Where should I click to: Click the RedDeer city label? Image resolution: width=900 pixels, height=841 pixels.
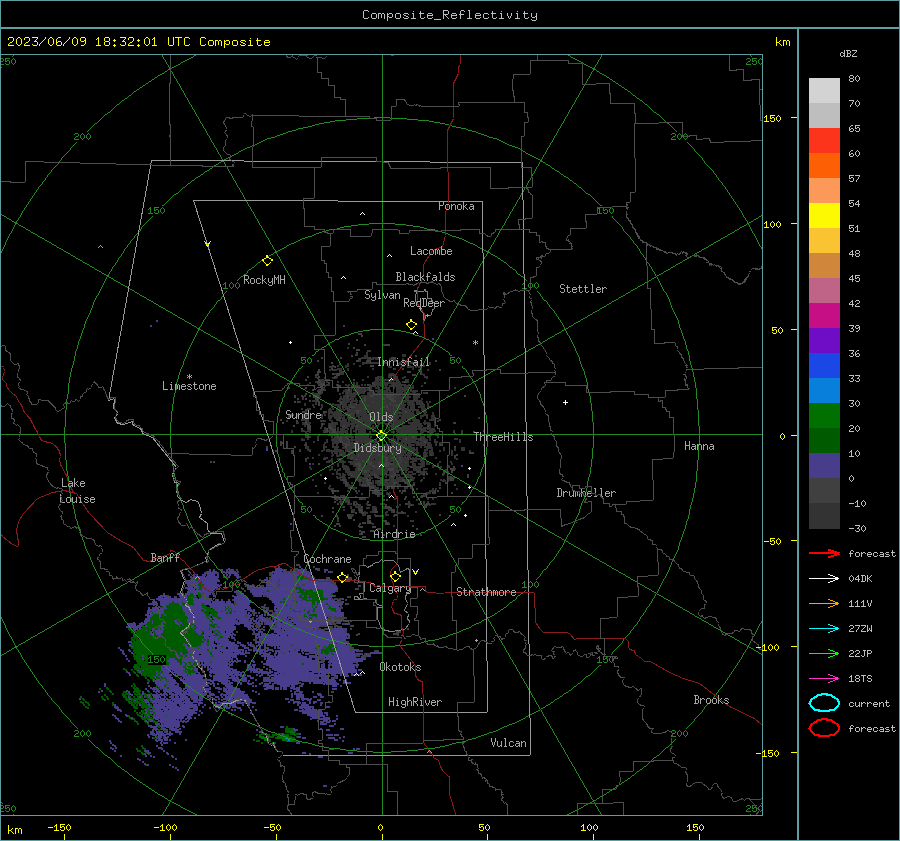coord(424,303)
